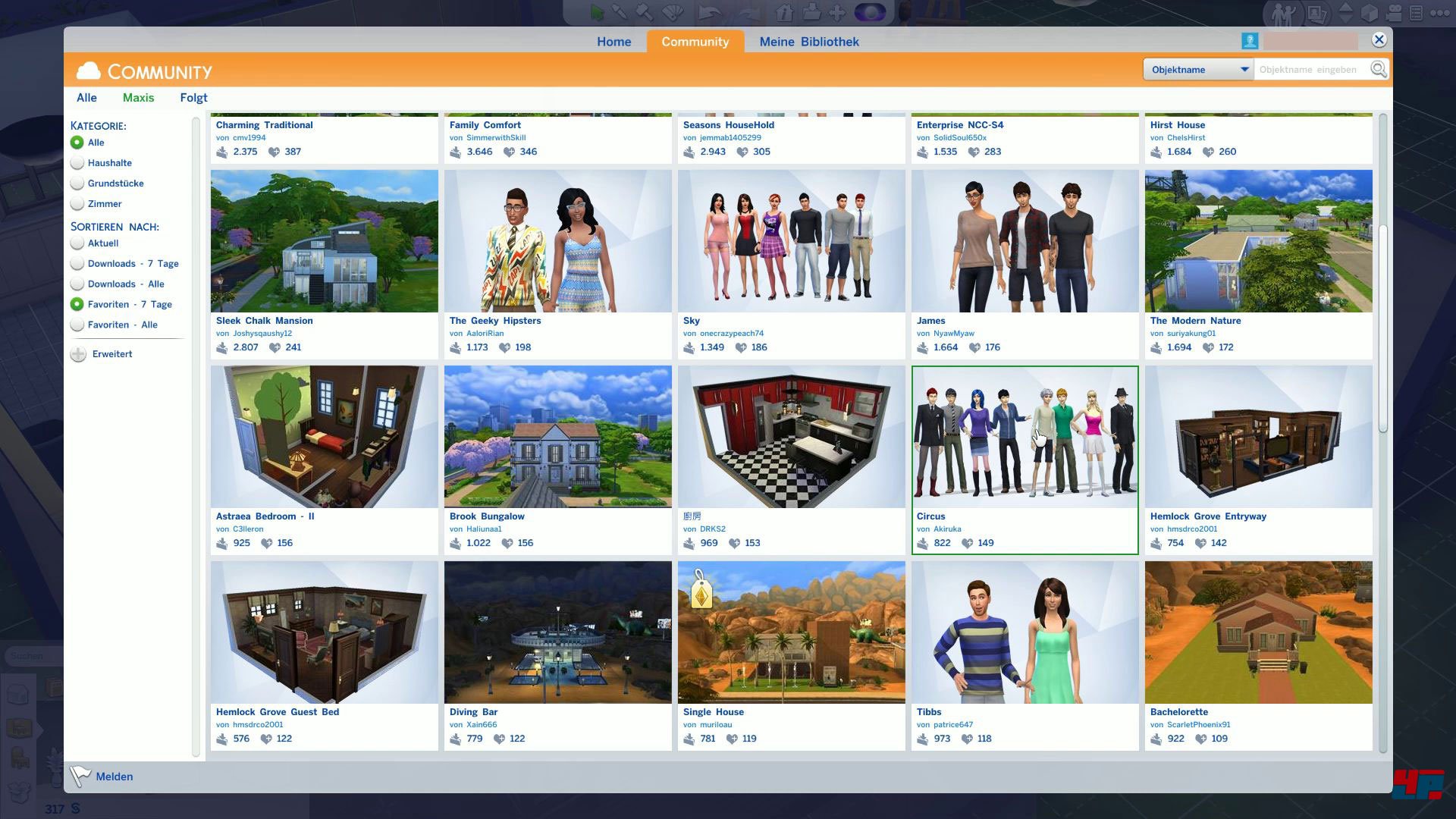
Task: Click price tag icon on Single House
Action: pyautogui.click(x=701, y=593)
